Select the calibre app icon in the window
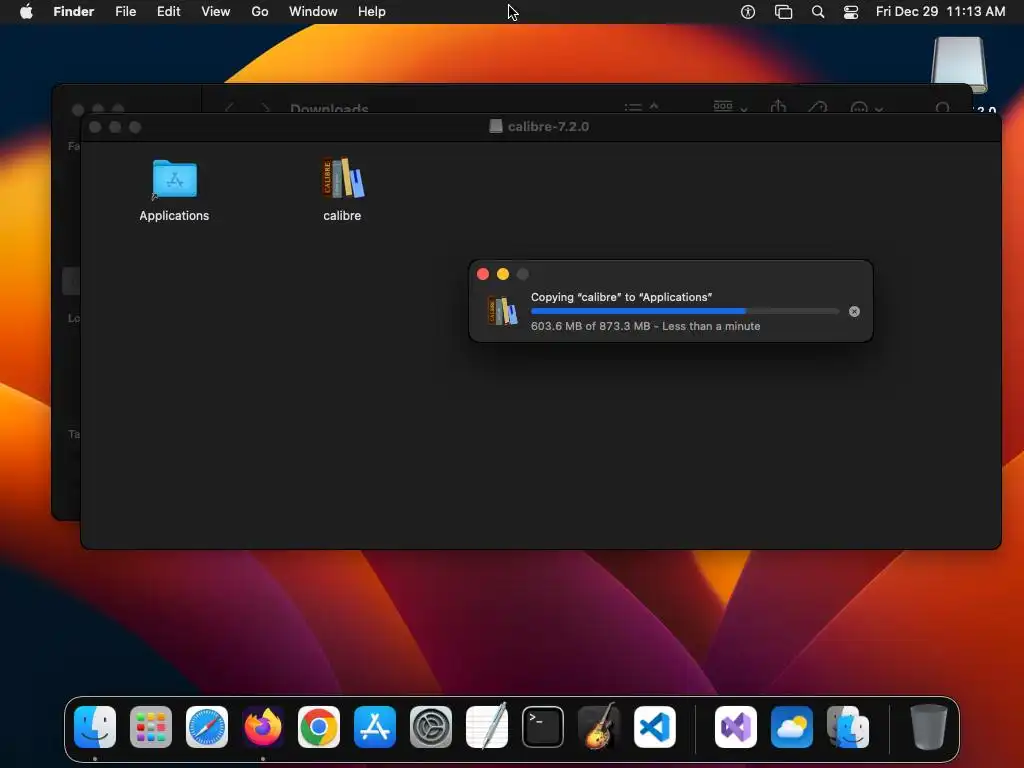This screenshot has height=768, width=1024. 342,178
